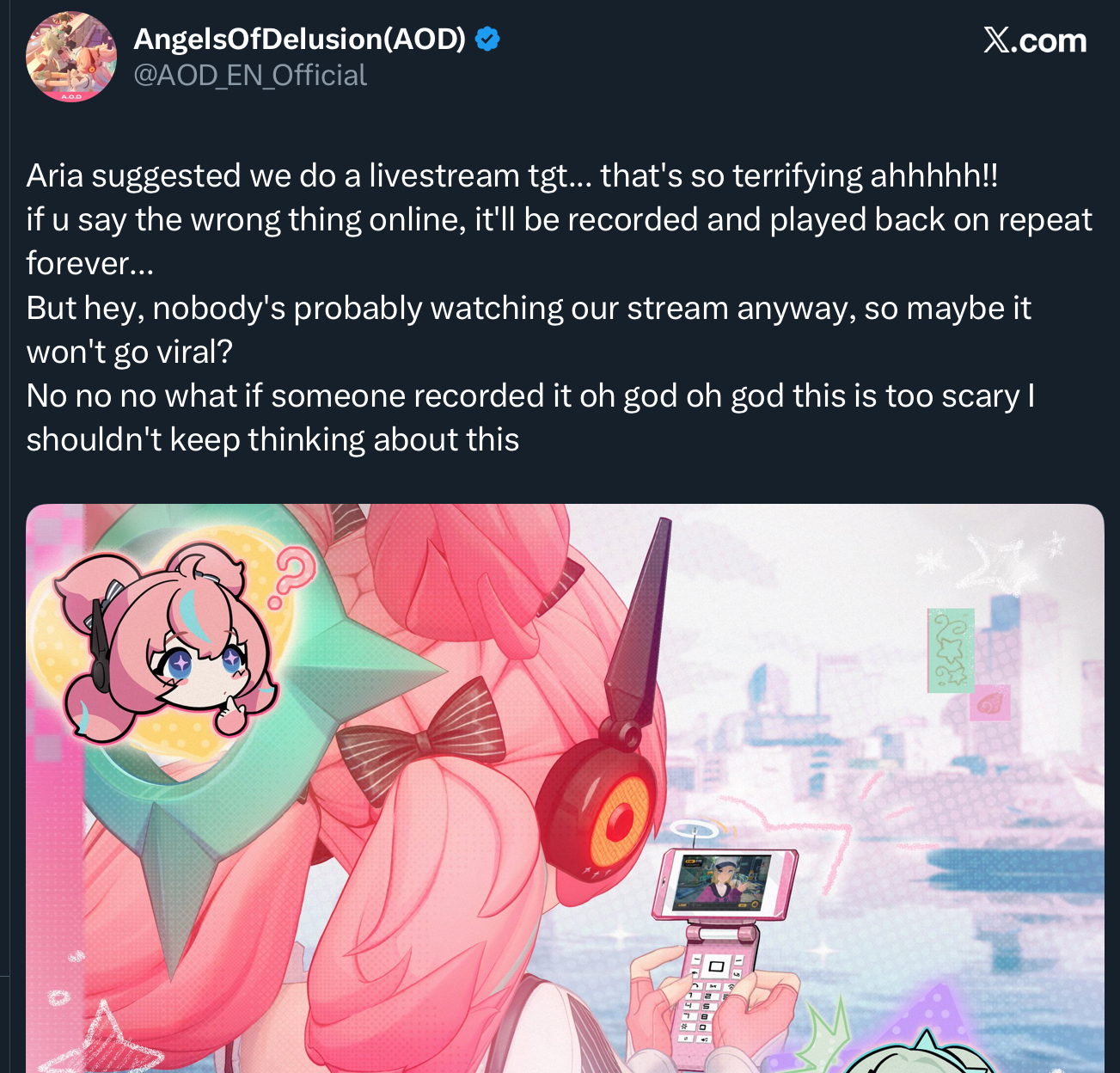Select the line starting 'Aria suggested we do'
Viewport: 1120px width, 1073px height.
tap(512, 175)
